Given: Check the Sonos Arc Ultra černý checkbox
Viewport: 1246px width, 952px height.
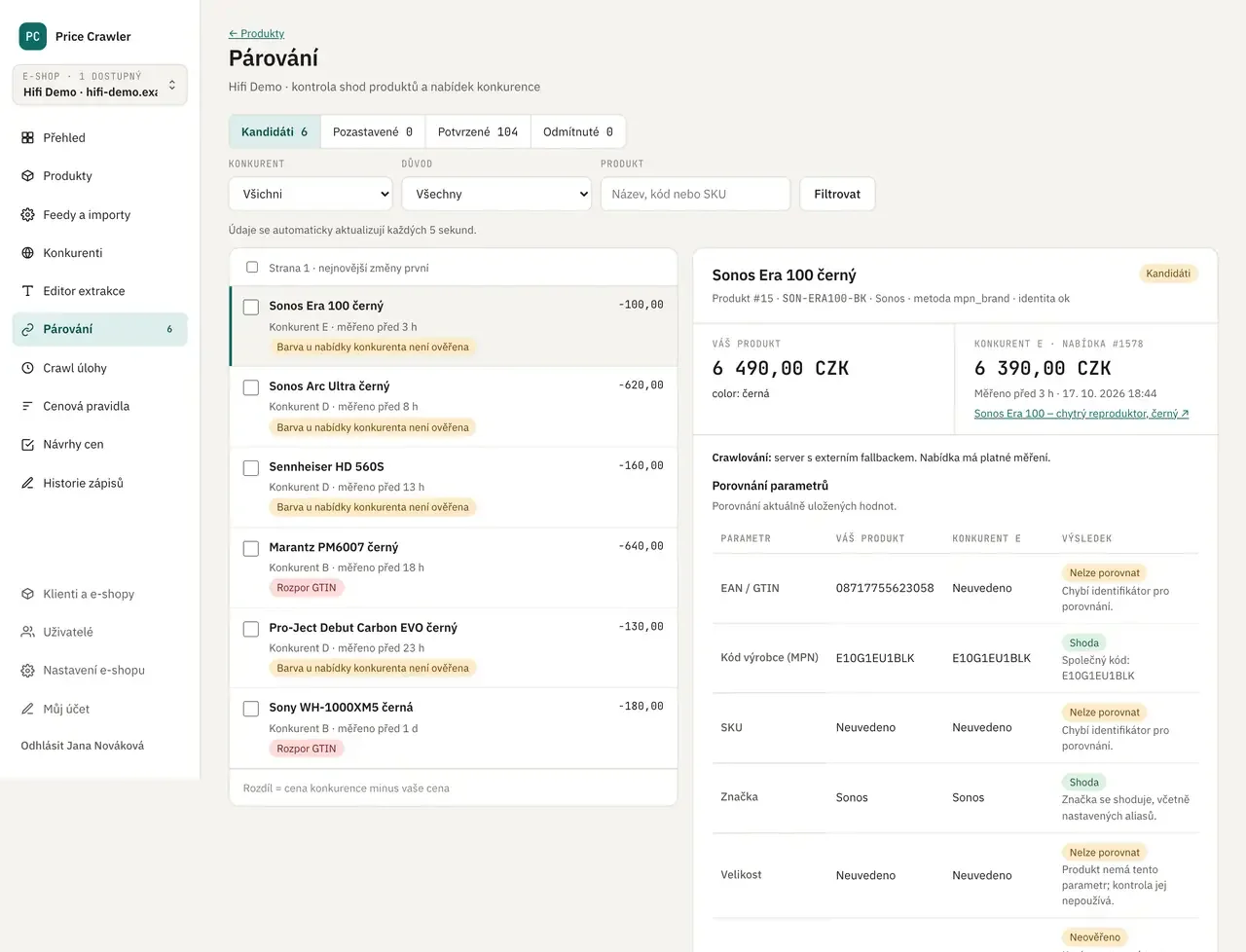Looking at the screenshot, I should (251, 387).
